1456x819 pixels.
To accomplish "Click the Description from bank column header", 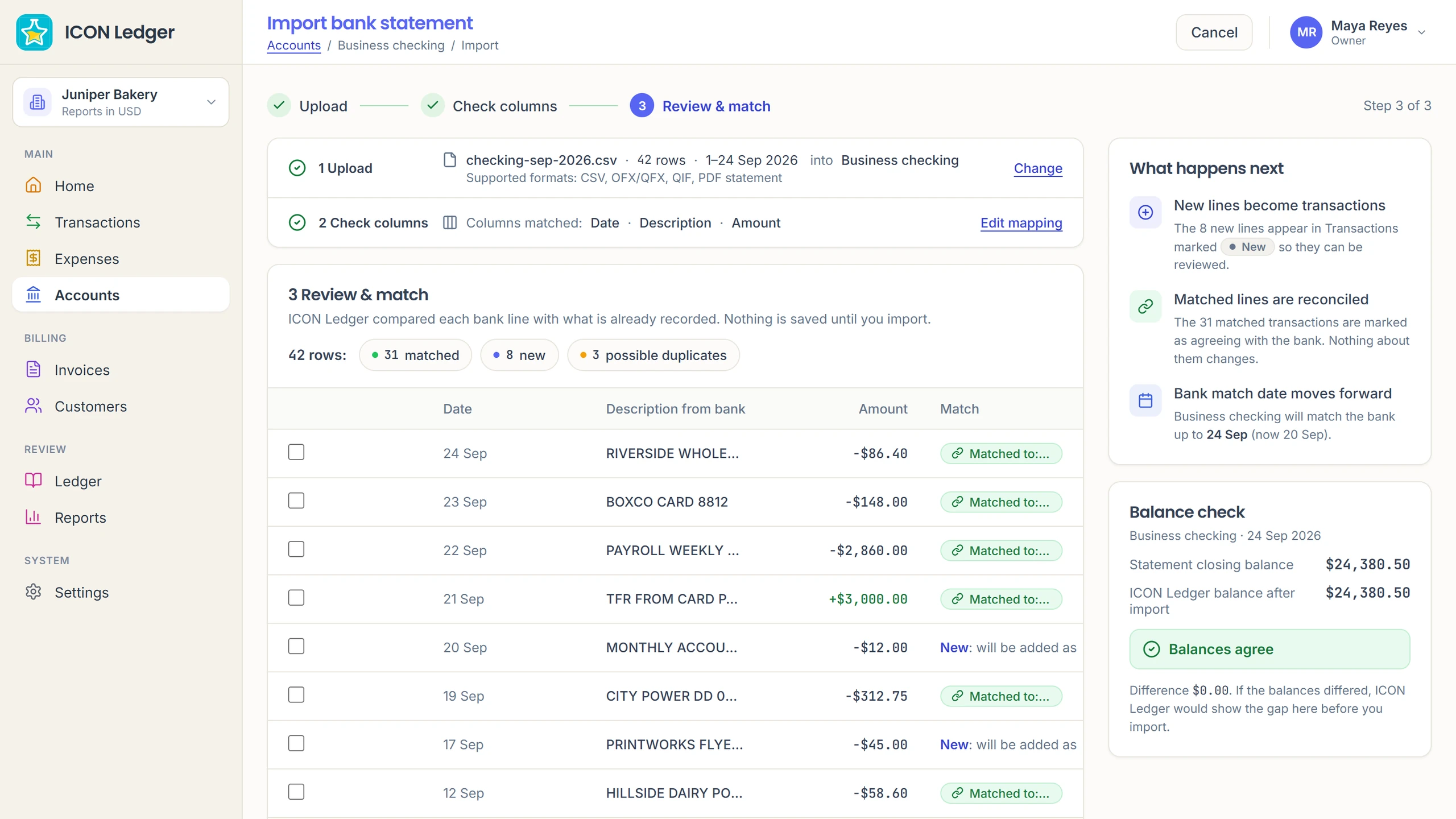I will [675, 409].
